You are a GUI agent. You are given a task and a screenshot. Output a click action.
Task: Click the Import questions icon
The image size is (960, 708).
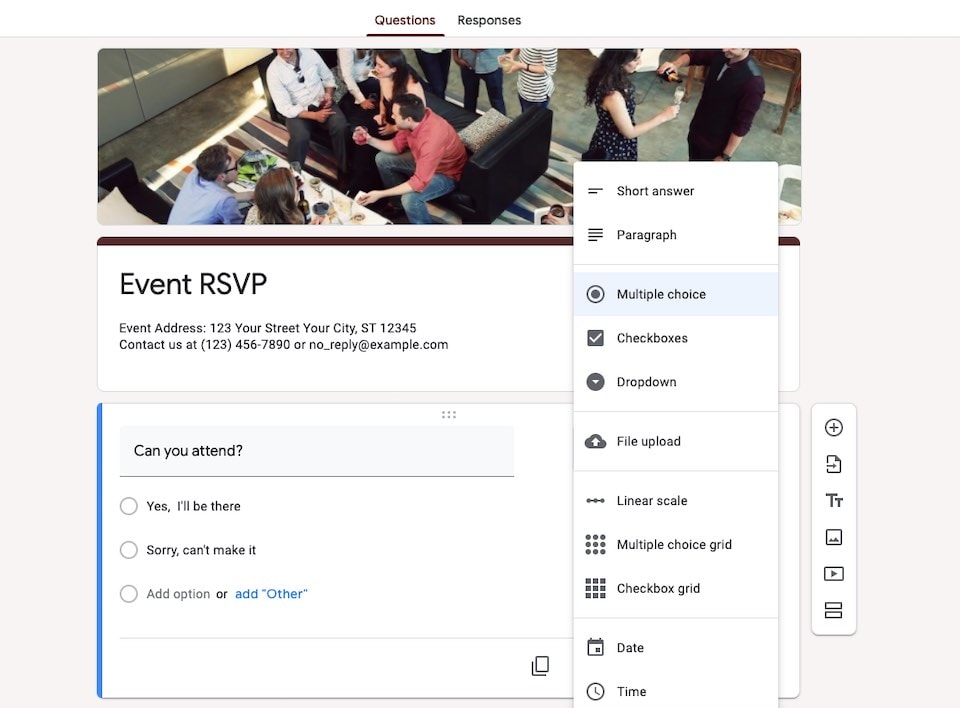coord(833,464)
